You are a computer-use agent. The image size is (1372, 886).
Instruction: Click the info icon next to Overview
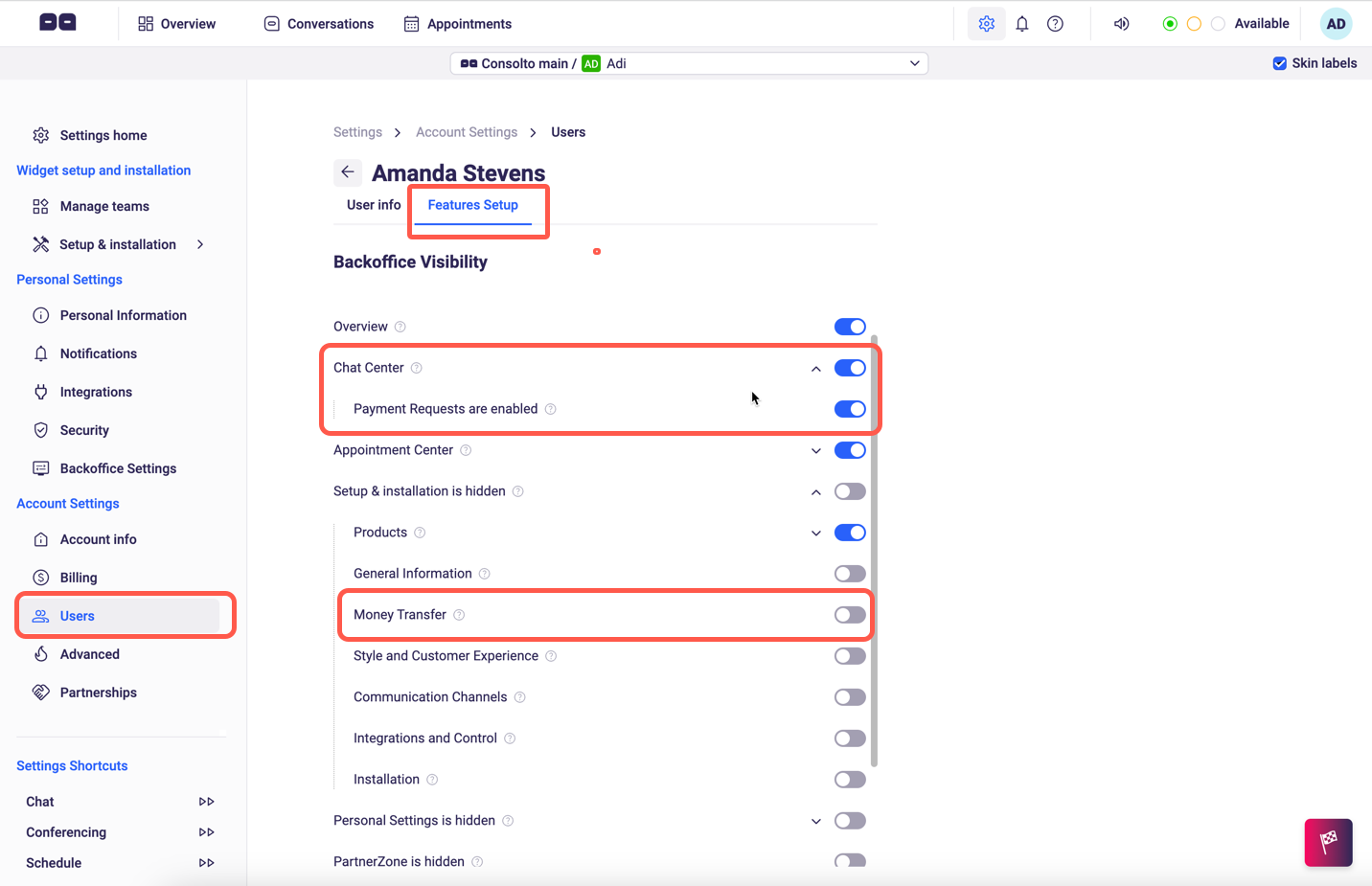[400, 327]
